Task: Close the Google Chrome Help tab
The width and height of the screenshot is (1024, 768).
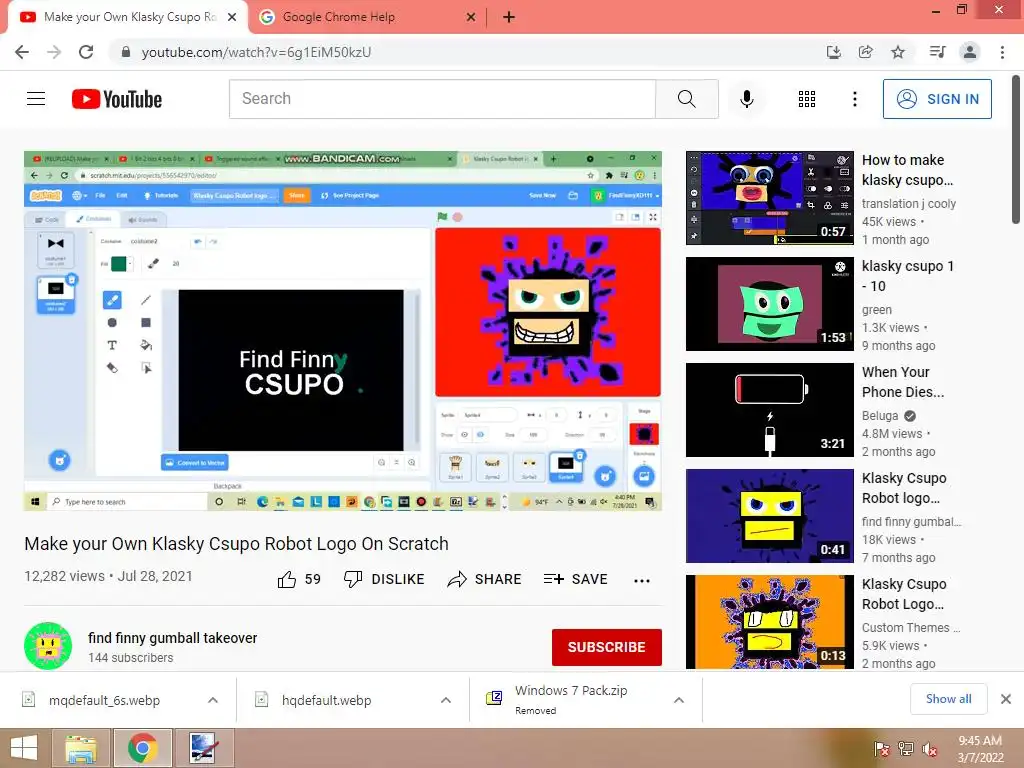Action: 470,17
